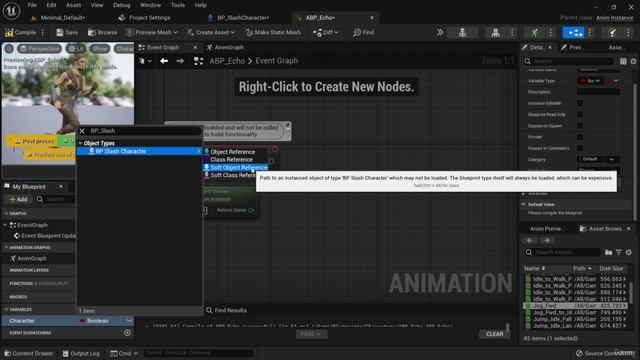This screenshot has height=360, width=640.
Task: Click the CLEAR button in log
Action: click(494, 334)
